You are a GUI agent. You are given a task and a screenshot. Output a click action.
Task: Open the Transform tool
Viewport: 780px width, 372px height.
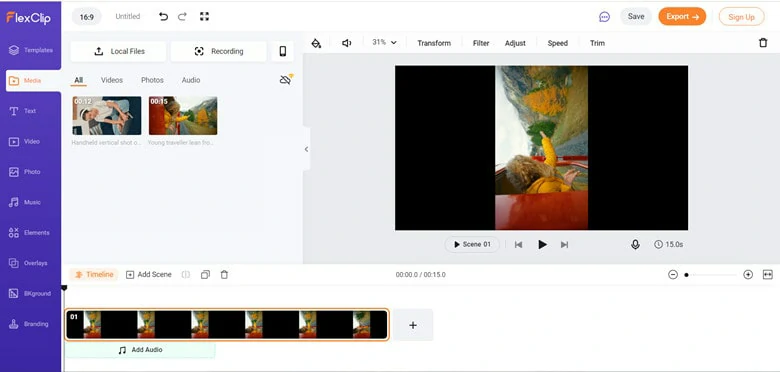434,43
